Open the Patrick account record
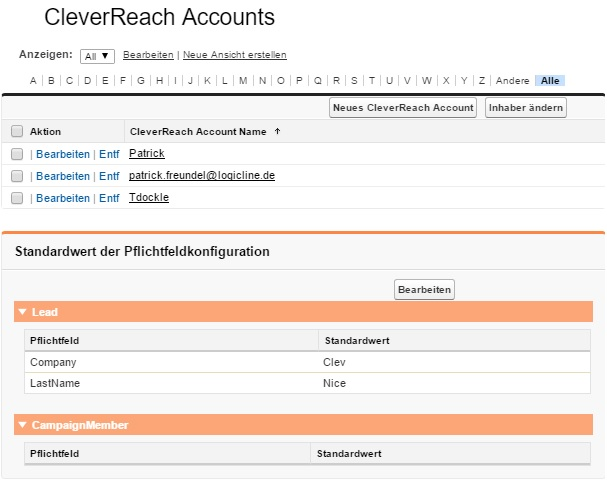This screenshot has height=482, width=607. [147, 153]
